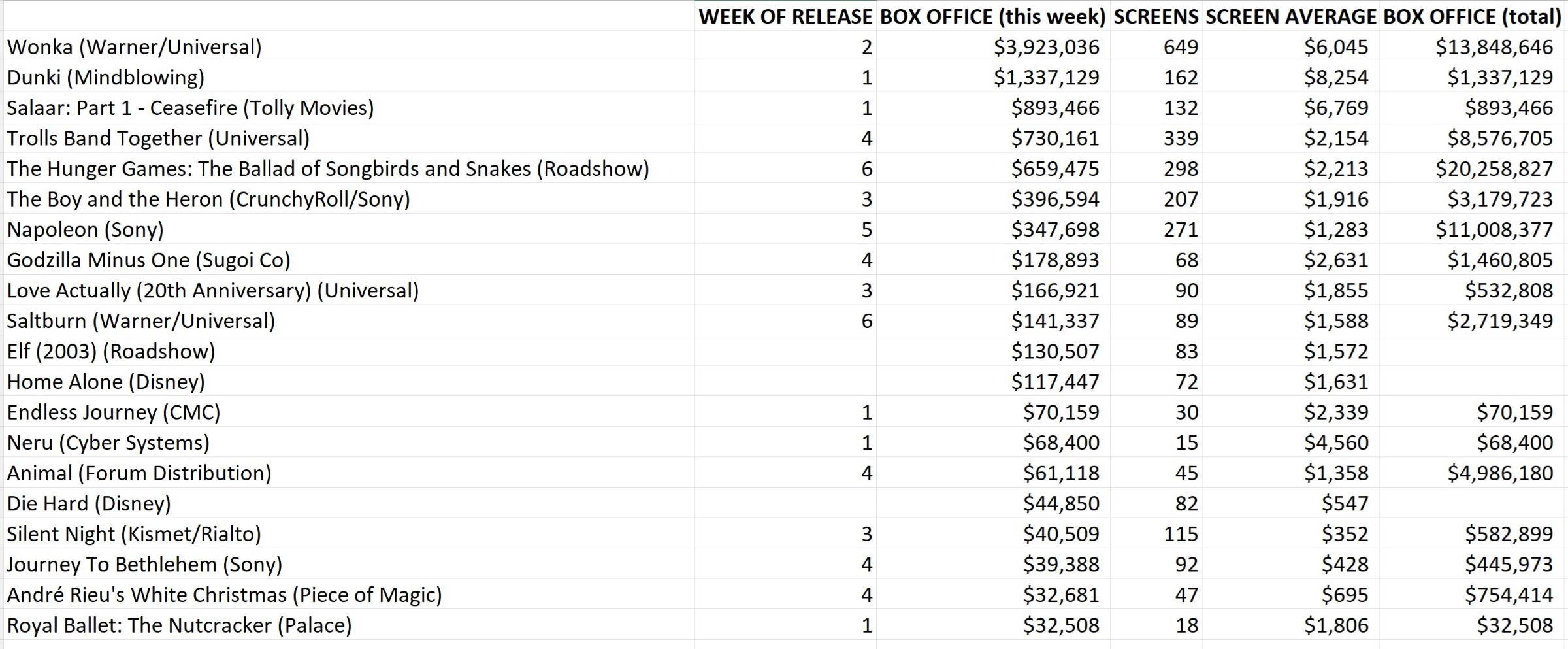Select Royal Ballet: The Nutcracker title cell

tap(180, 625)
